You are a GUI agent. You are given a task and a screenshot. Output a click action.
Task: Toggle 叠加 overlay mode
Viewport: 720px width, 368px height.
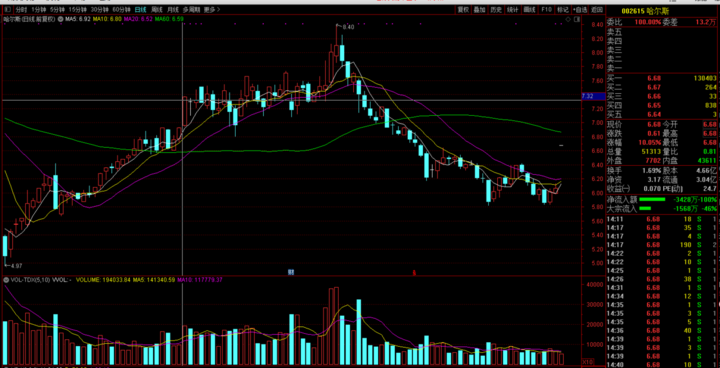[x=479, y=9]
